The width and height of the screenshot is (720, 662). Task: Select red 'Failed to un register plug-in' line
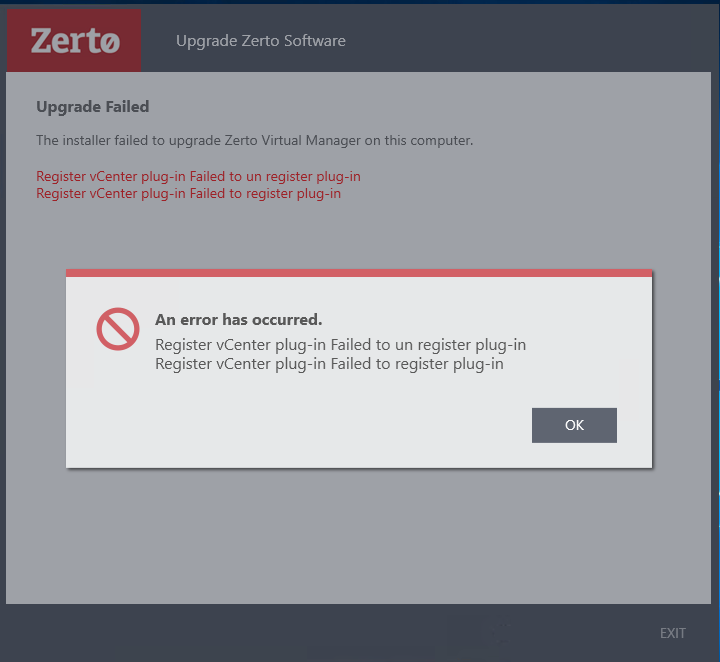[x=198, y=177]
